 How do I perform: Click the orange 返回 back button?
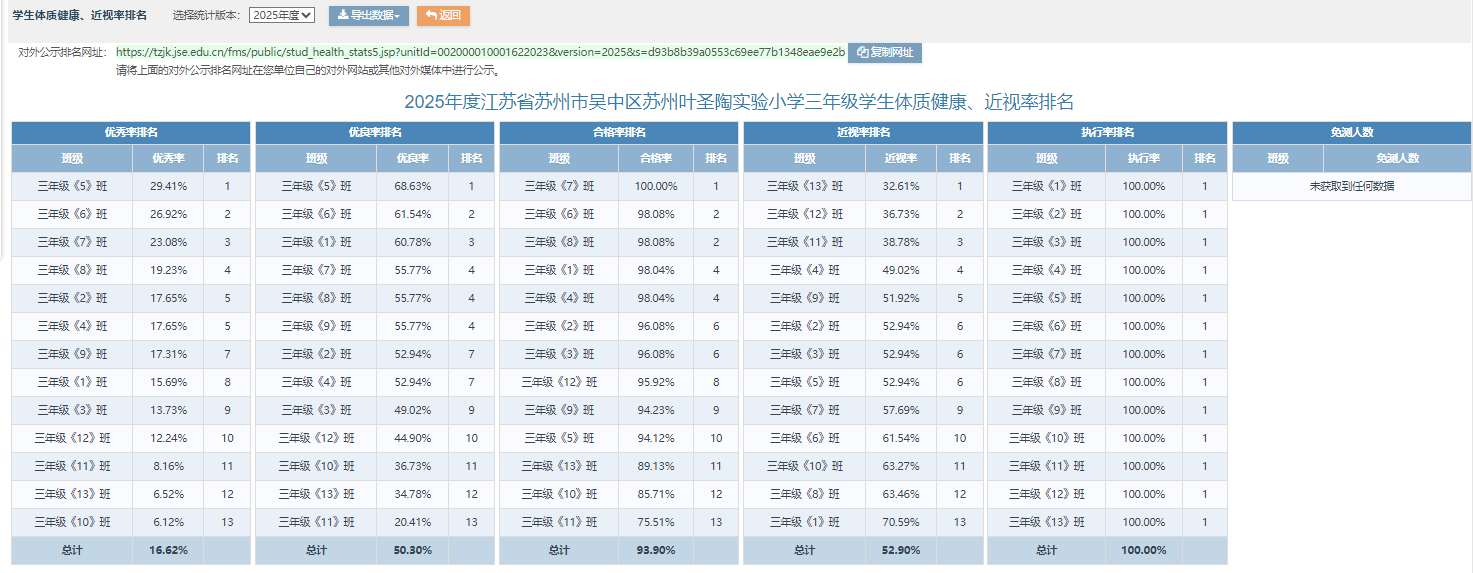pyautogui.click(x=443, y=16)
